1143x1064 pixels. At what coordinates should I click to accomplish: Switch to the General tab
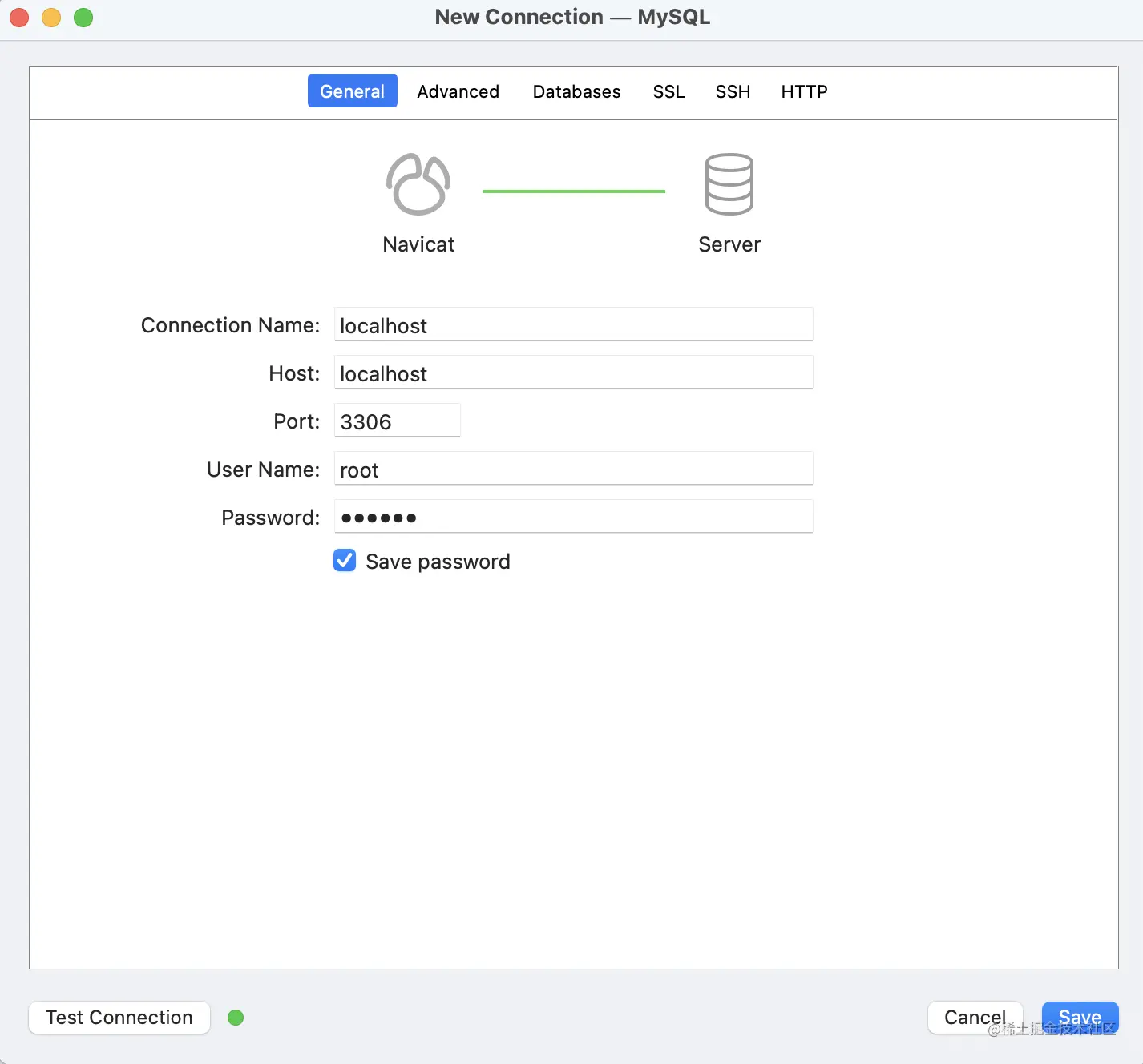pos(353,91)
